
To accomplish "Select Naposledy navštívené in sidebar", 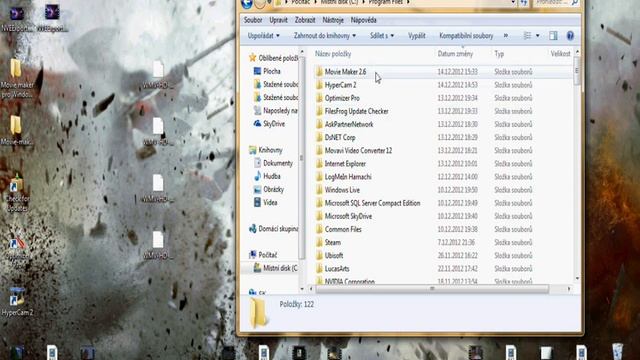I will pos(276,111).
